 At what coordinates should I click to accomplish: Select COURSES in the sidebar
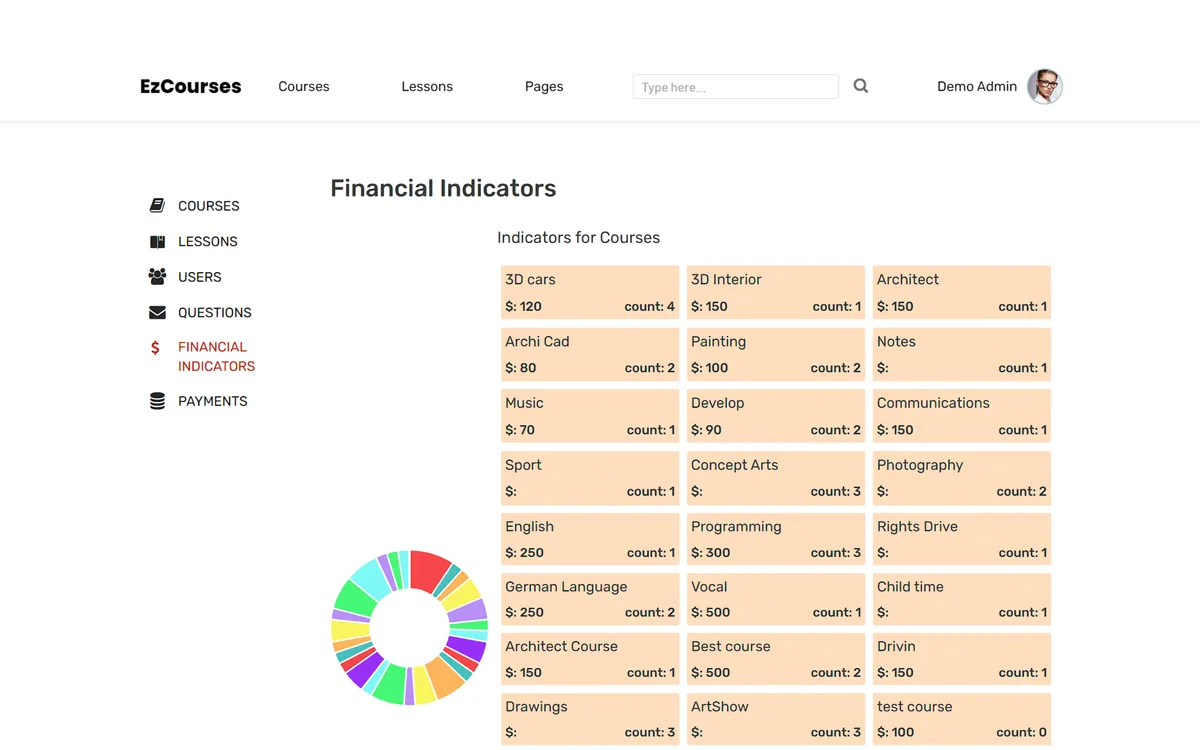(209, 206)
